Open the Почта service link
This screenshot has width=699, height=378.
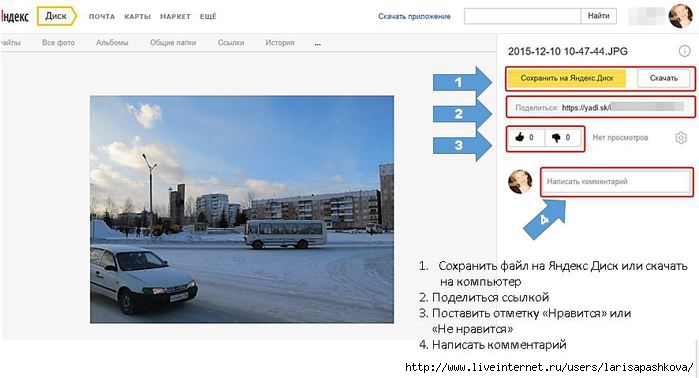click(102, 16)
